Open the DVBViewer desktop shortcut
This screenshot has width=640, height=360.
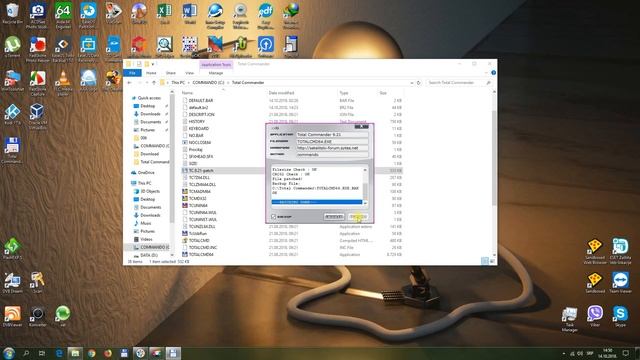pyautogui.click(x=12, y=316)
